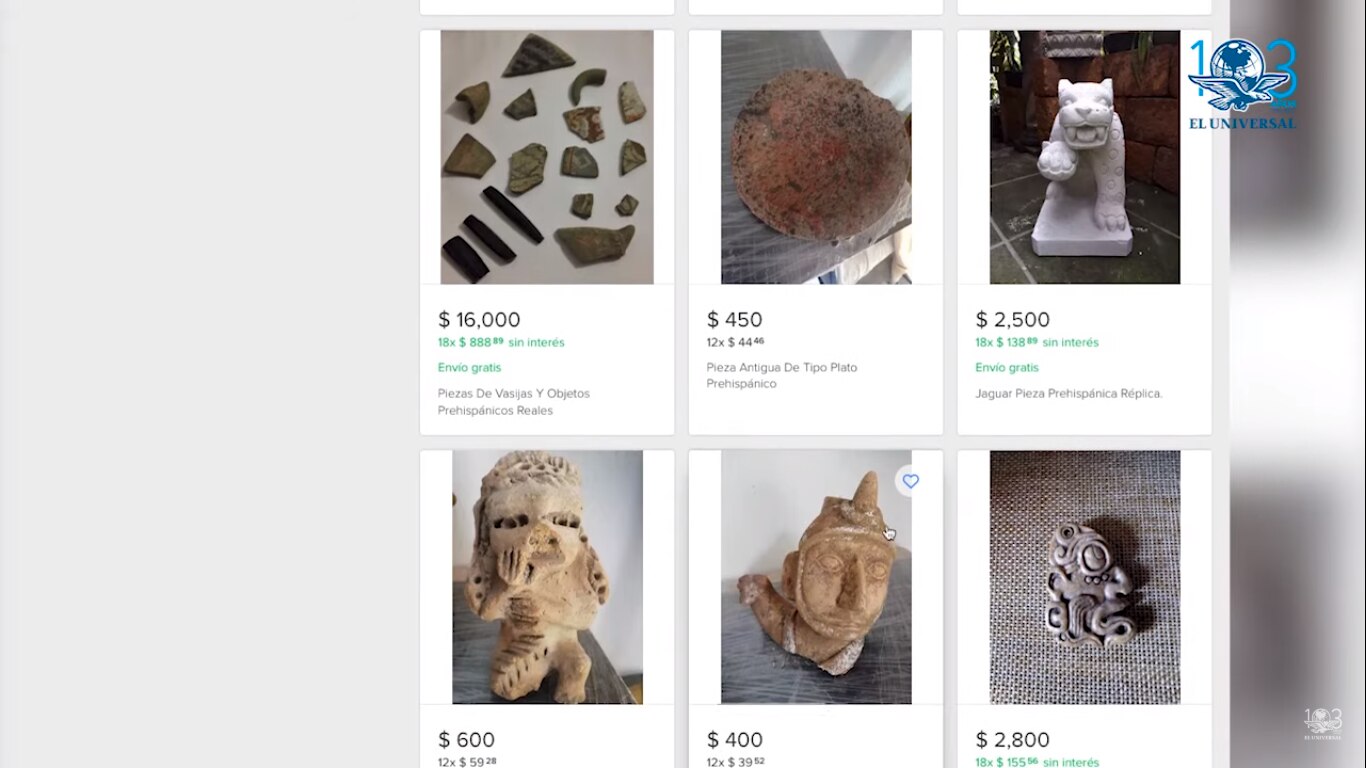Viewport: 1366px width, 768px height.
Task: Open the round red stone plate photo
Action: click(816, 157)
